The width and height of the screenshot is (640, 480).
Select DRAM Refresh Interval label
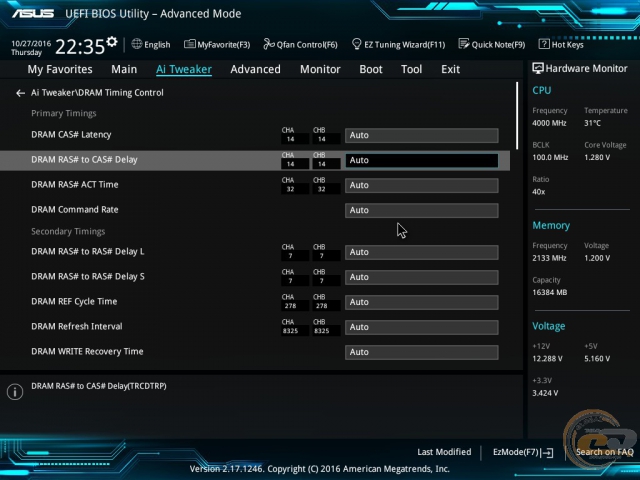(x=77, y=327)
